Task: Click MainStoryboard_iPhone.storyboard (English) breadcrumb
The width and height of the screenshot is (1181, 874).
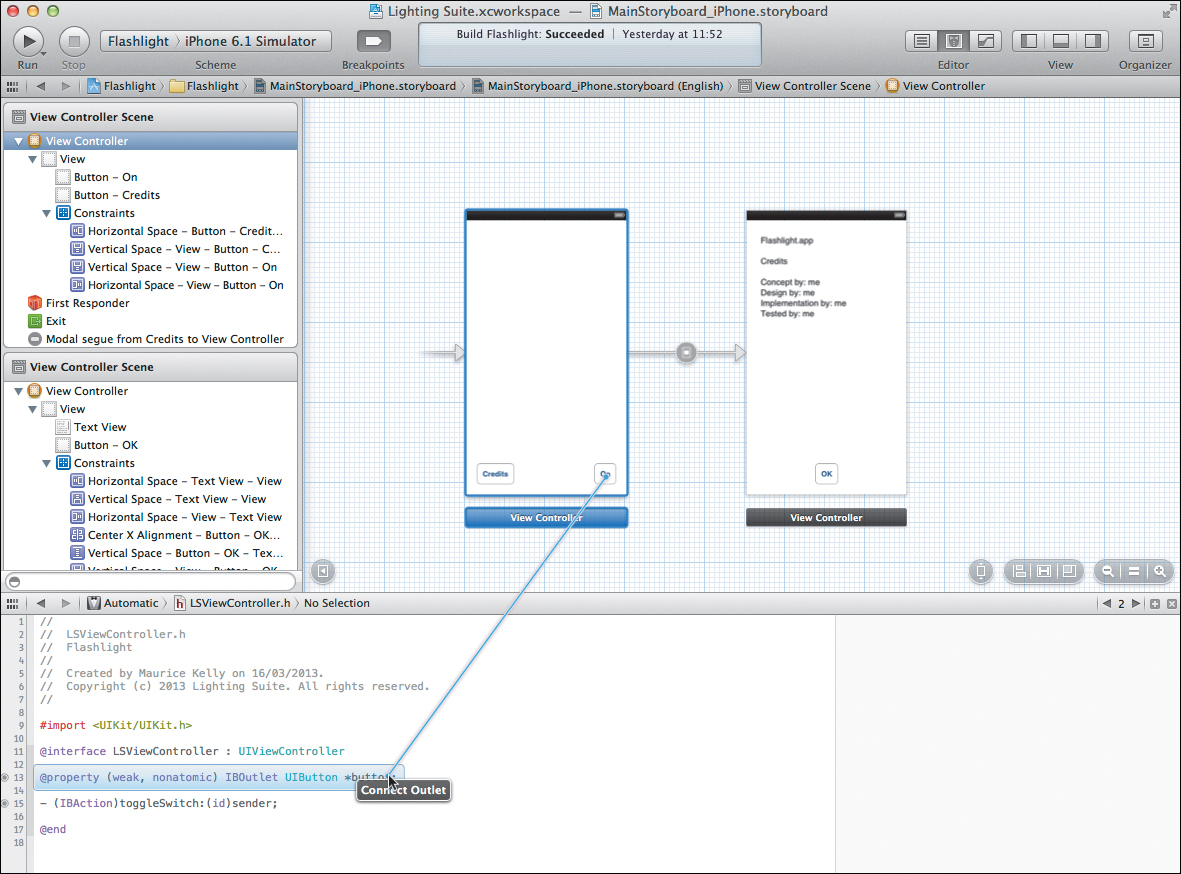Action: [x=598, y=86]
